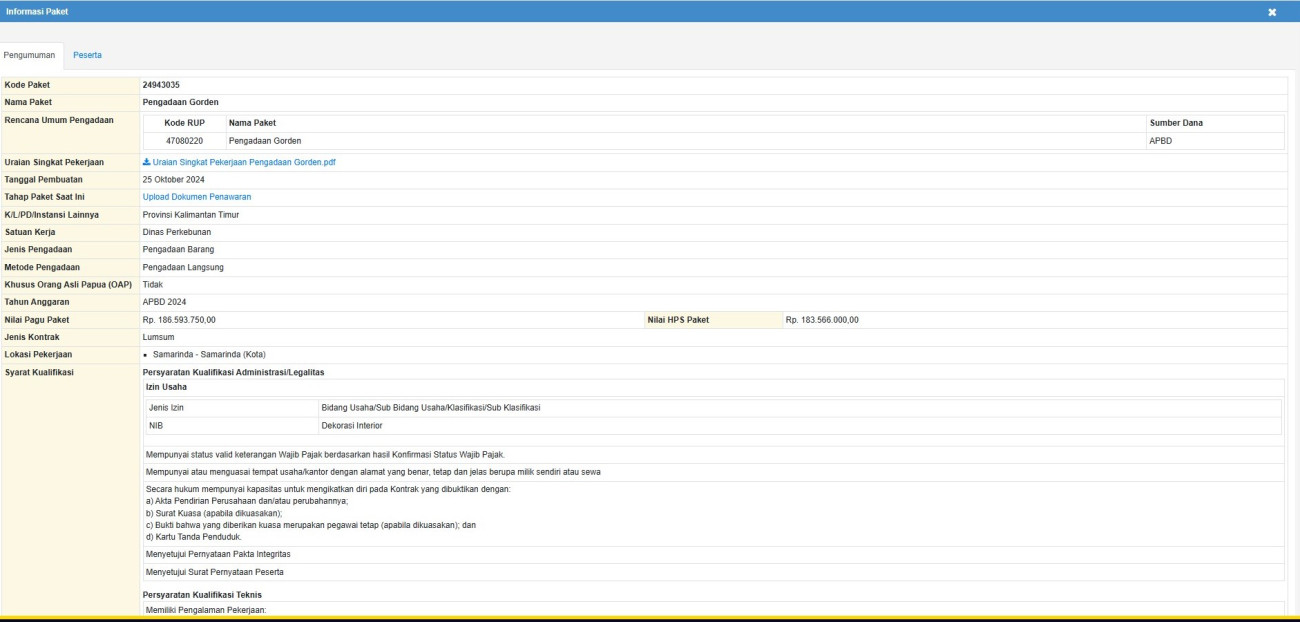Click the Nilai Pagu Paket amount
This screenshot has height=622, width=1300.
179,320
